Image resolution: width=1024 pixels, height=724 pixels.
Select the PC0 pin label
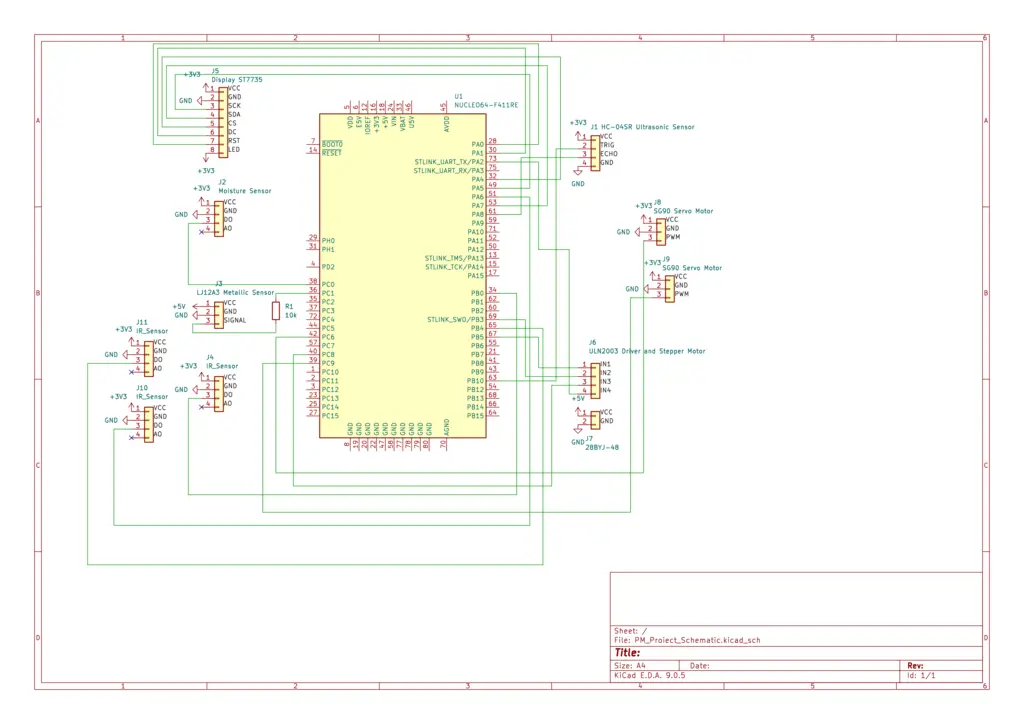click(328, 285)
